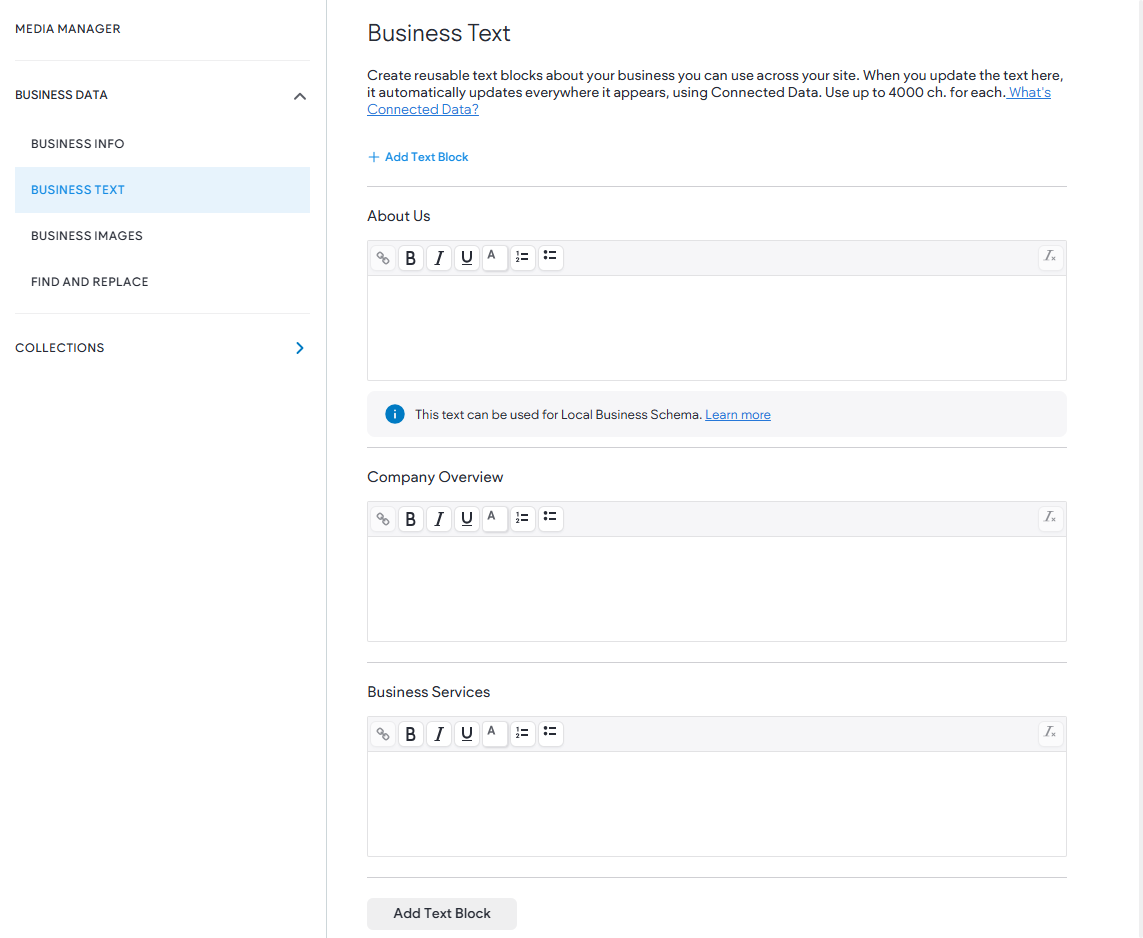
Task: Clear formatting in Business Services editor
Action: coord(1050,733)
